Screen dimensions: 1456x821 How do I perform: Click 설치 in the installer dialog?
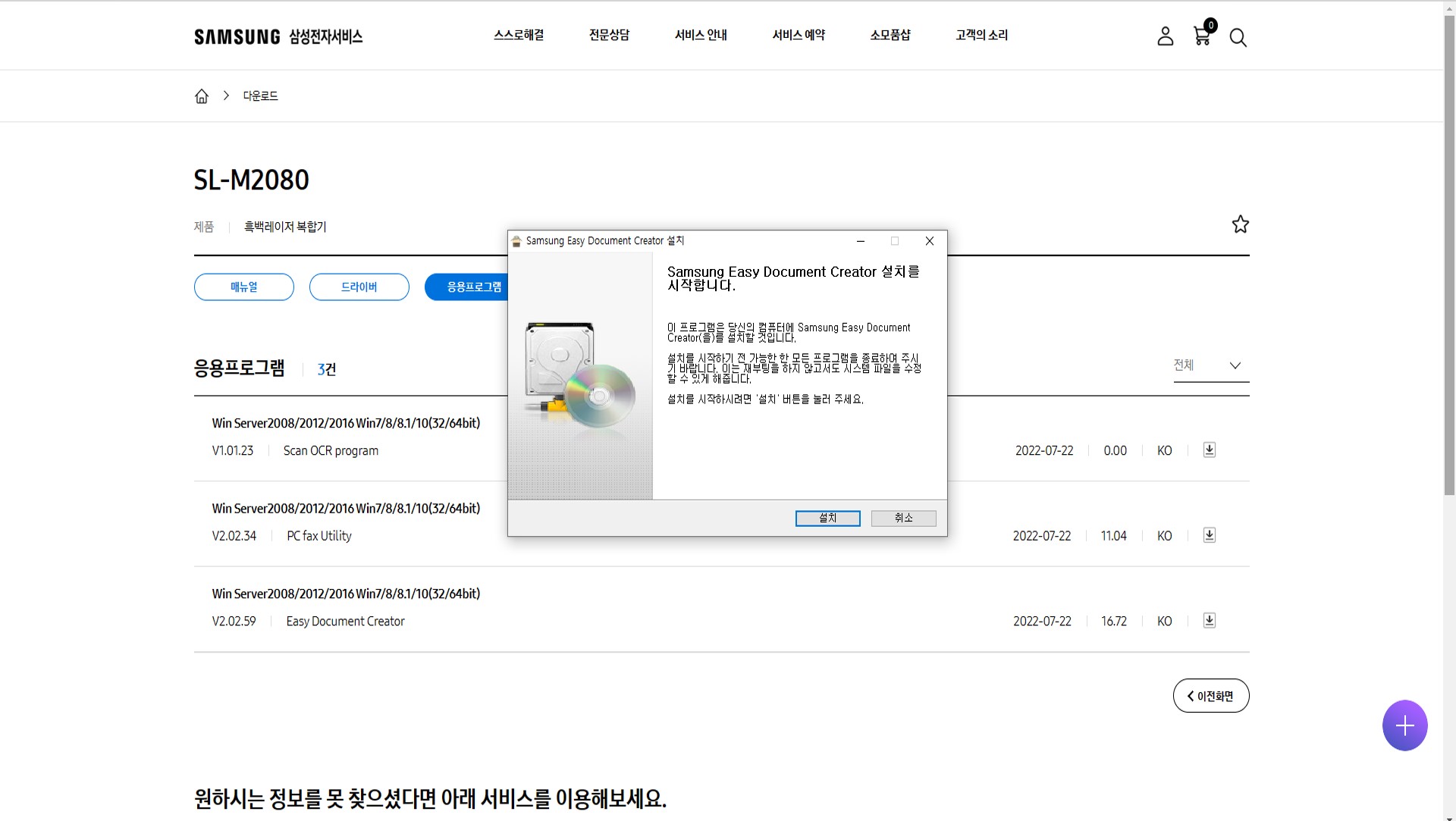tap(827, 518)
